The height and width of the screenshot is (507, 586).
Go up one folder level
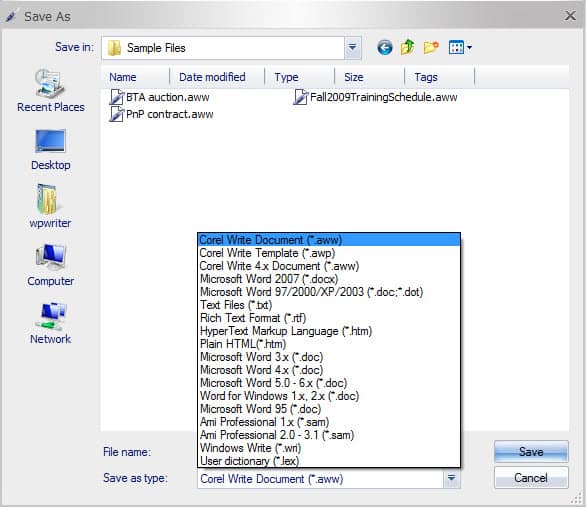click(x=407, y=47)
